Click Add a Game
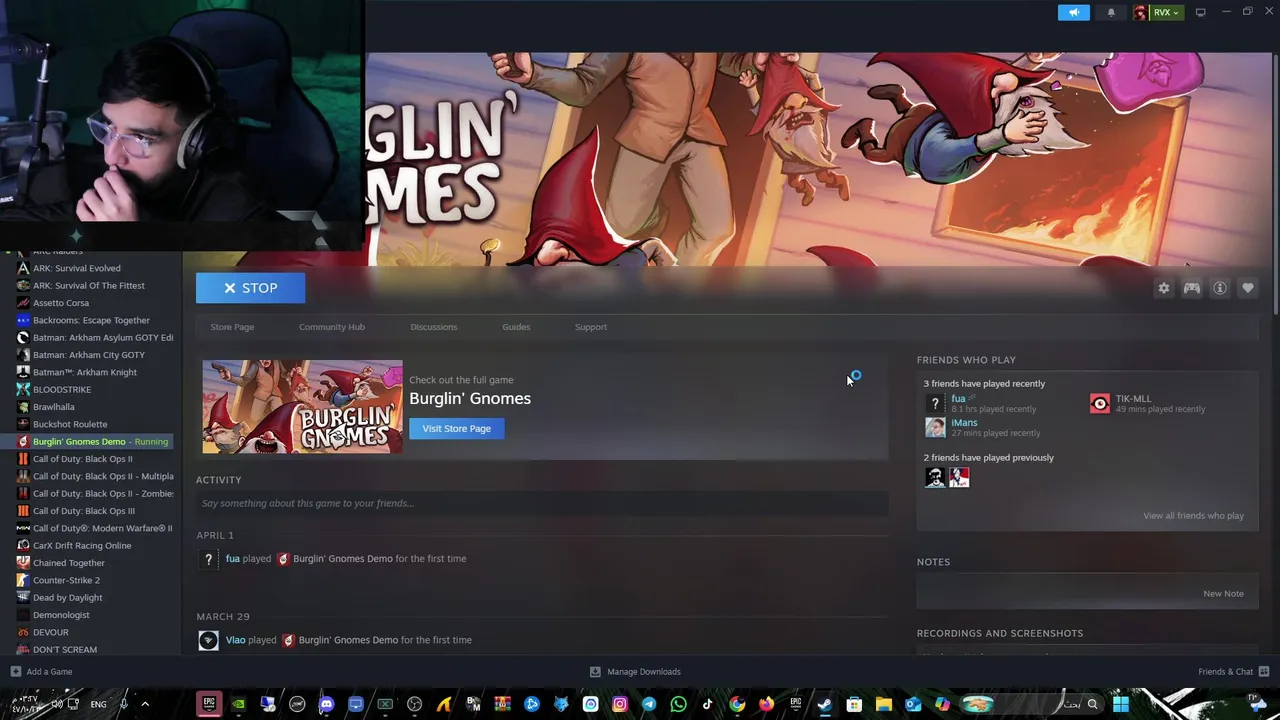 [x=41, y=672]
